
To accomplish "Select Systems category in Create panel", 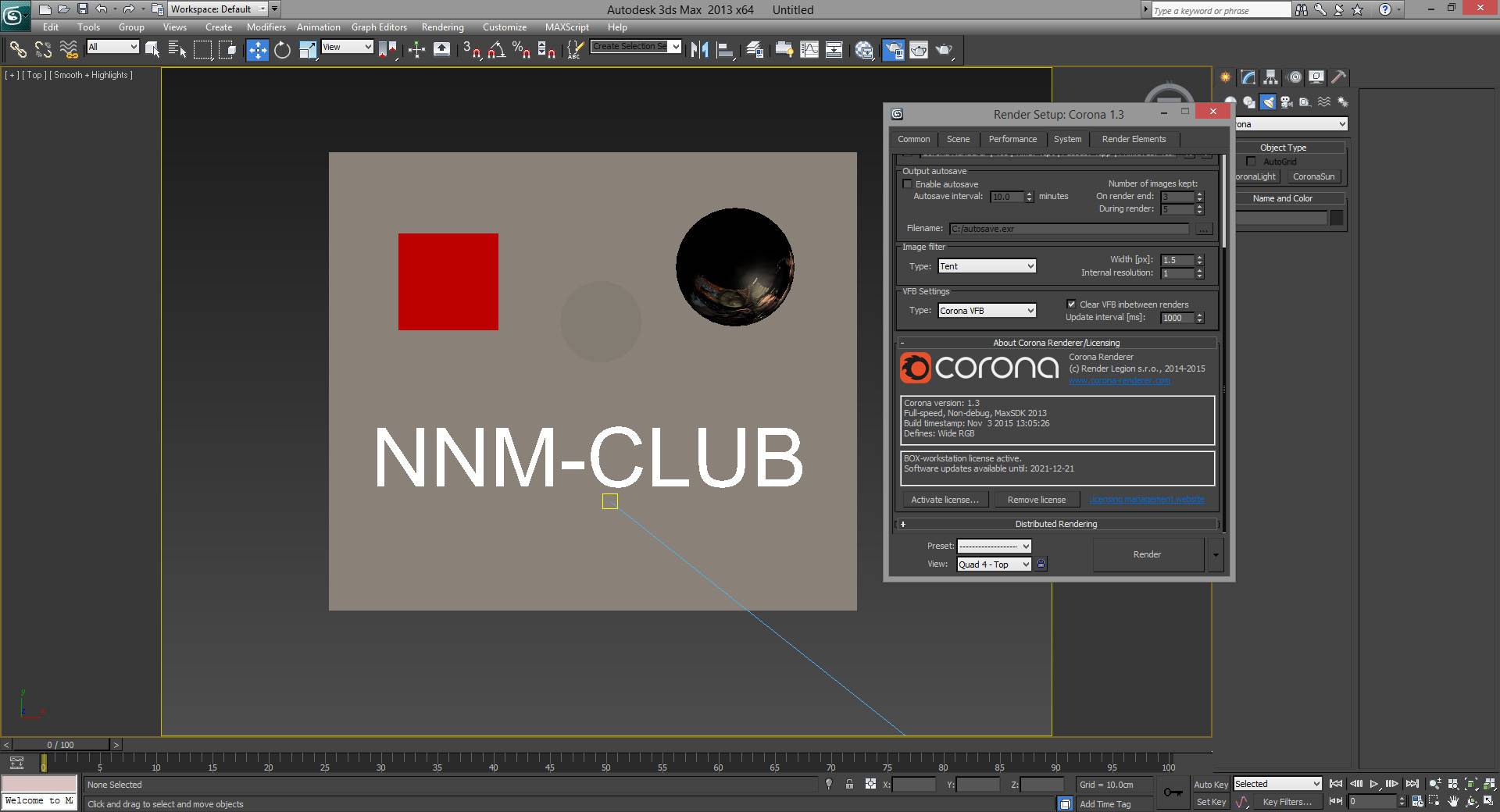I will 1343,101.
